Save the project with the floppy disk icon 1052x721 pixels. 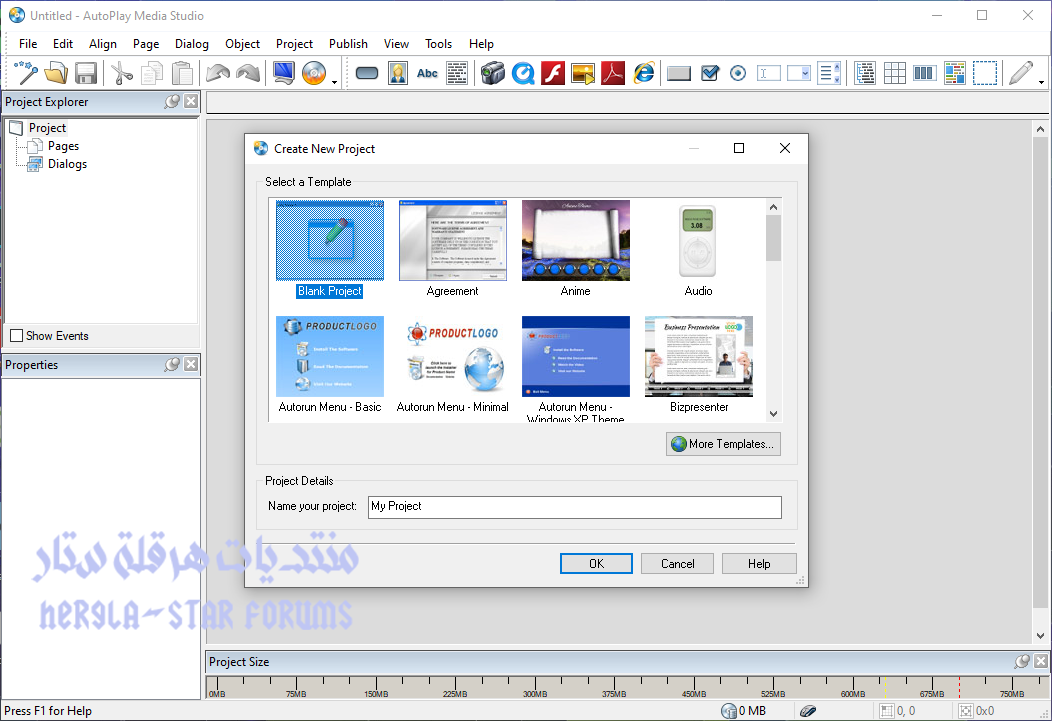pyautogui.click(x=86, y=72)
